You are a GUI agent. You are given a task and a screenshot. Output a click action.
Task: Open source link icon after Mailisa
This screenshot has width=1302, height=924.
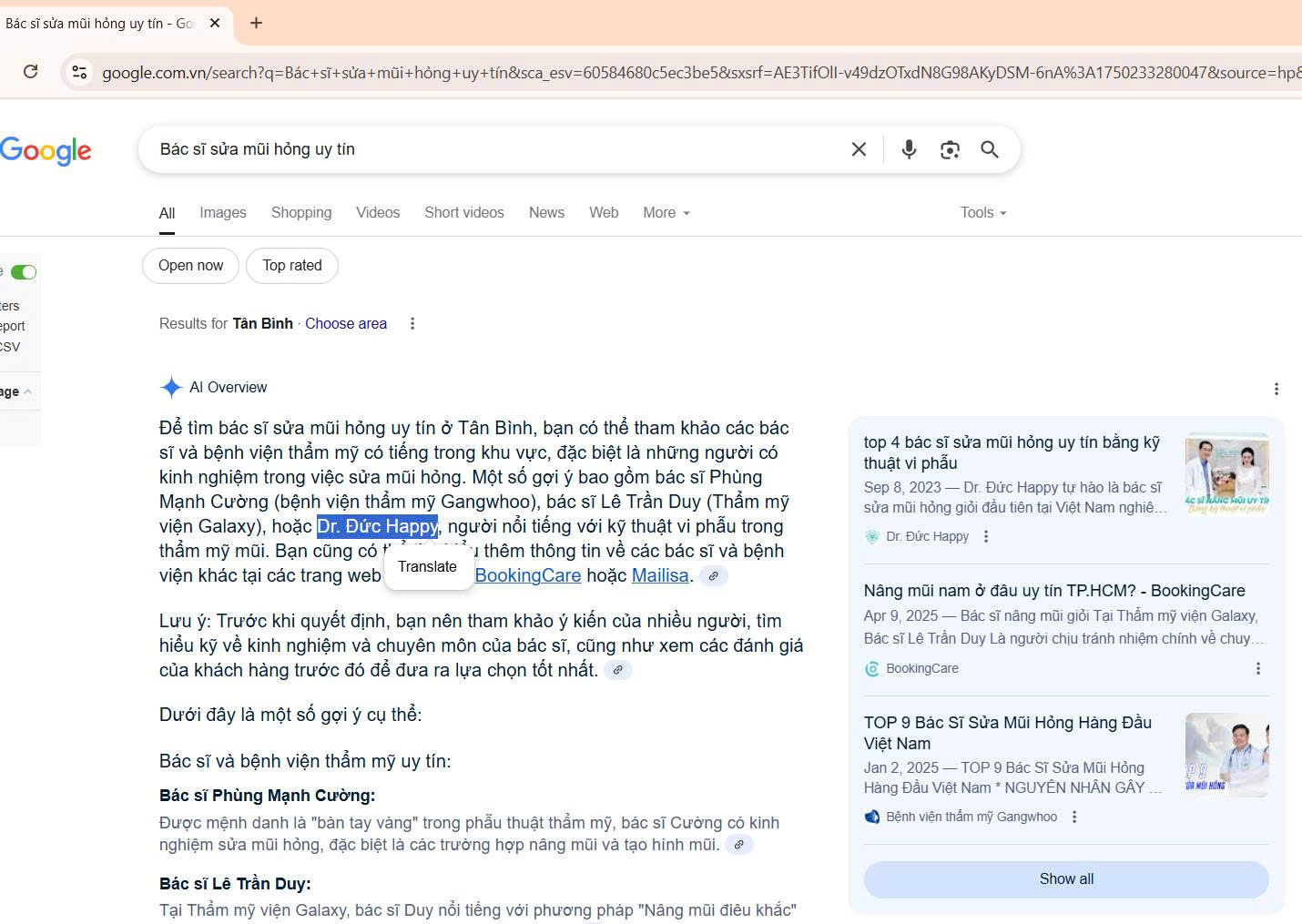coord(714,576)
